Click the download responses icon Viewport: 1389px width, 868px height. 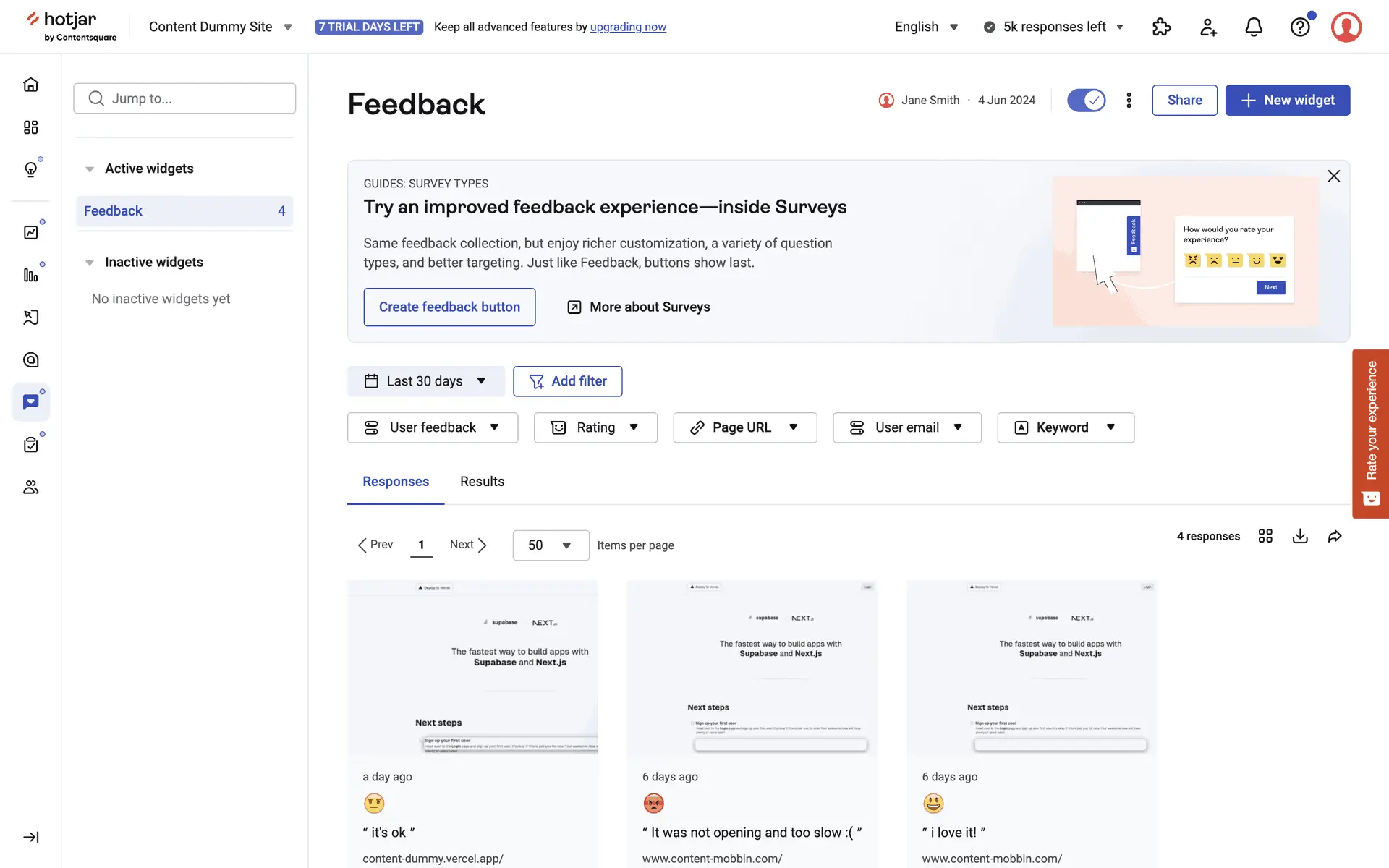[x=1300, y=536]
